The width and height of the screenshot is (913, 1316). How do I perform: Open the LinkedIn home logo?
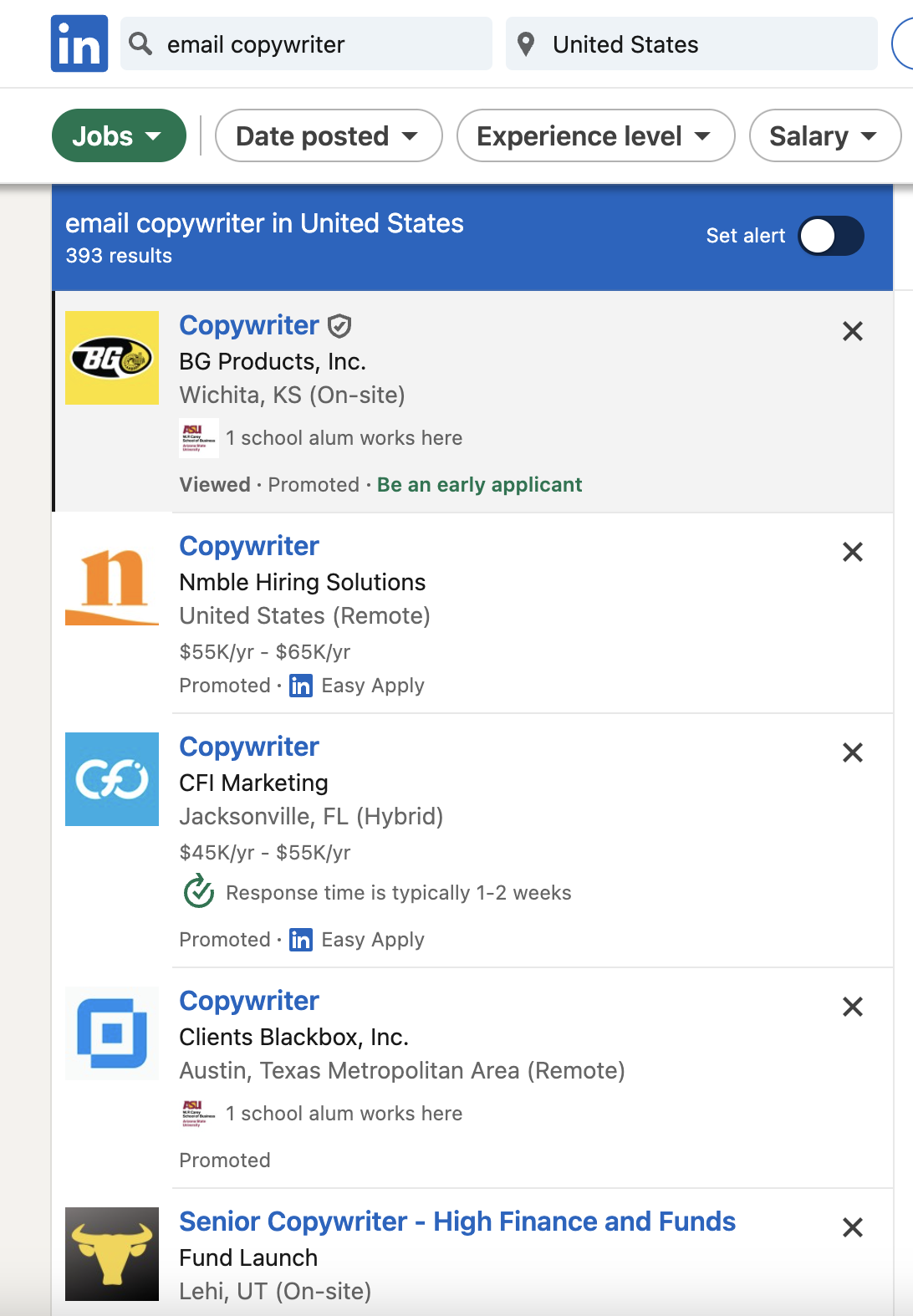79,43
